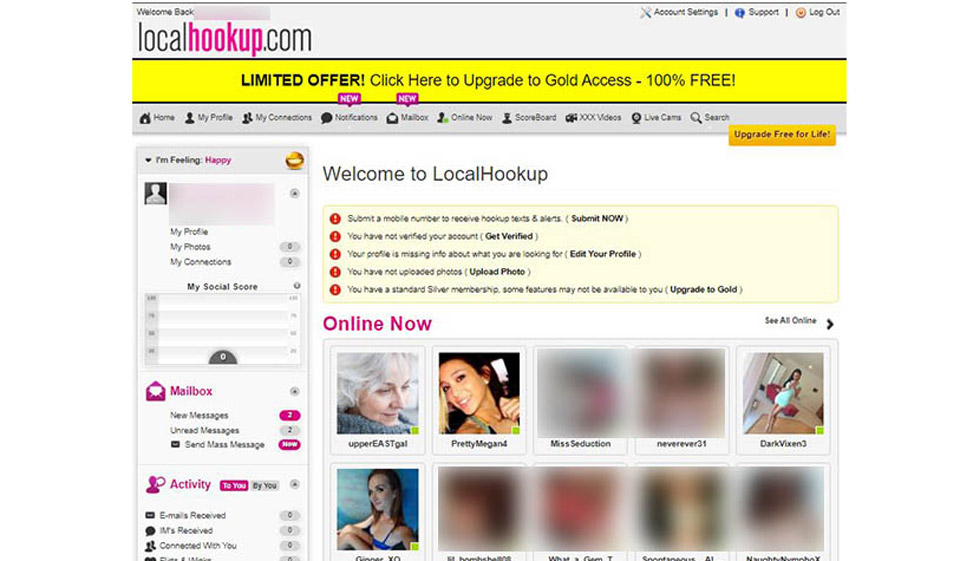The width and height of the screenshot is (960, 561).
Task: Click the Limited Offer Gold Access banner
Action: (489, 81)
